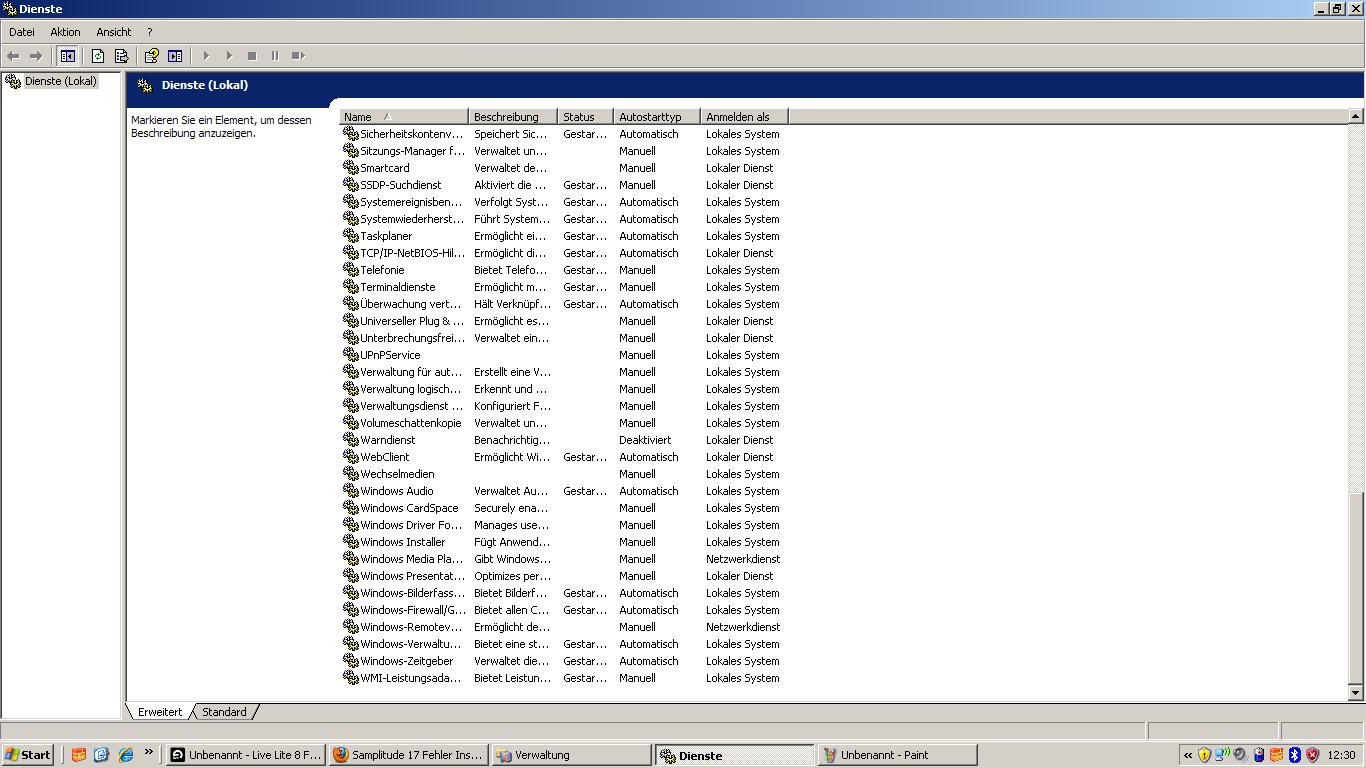Click scrollbar up arrow in services list
1366x768 pixels.
pos(1356,117)
